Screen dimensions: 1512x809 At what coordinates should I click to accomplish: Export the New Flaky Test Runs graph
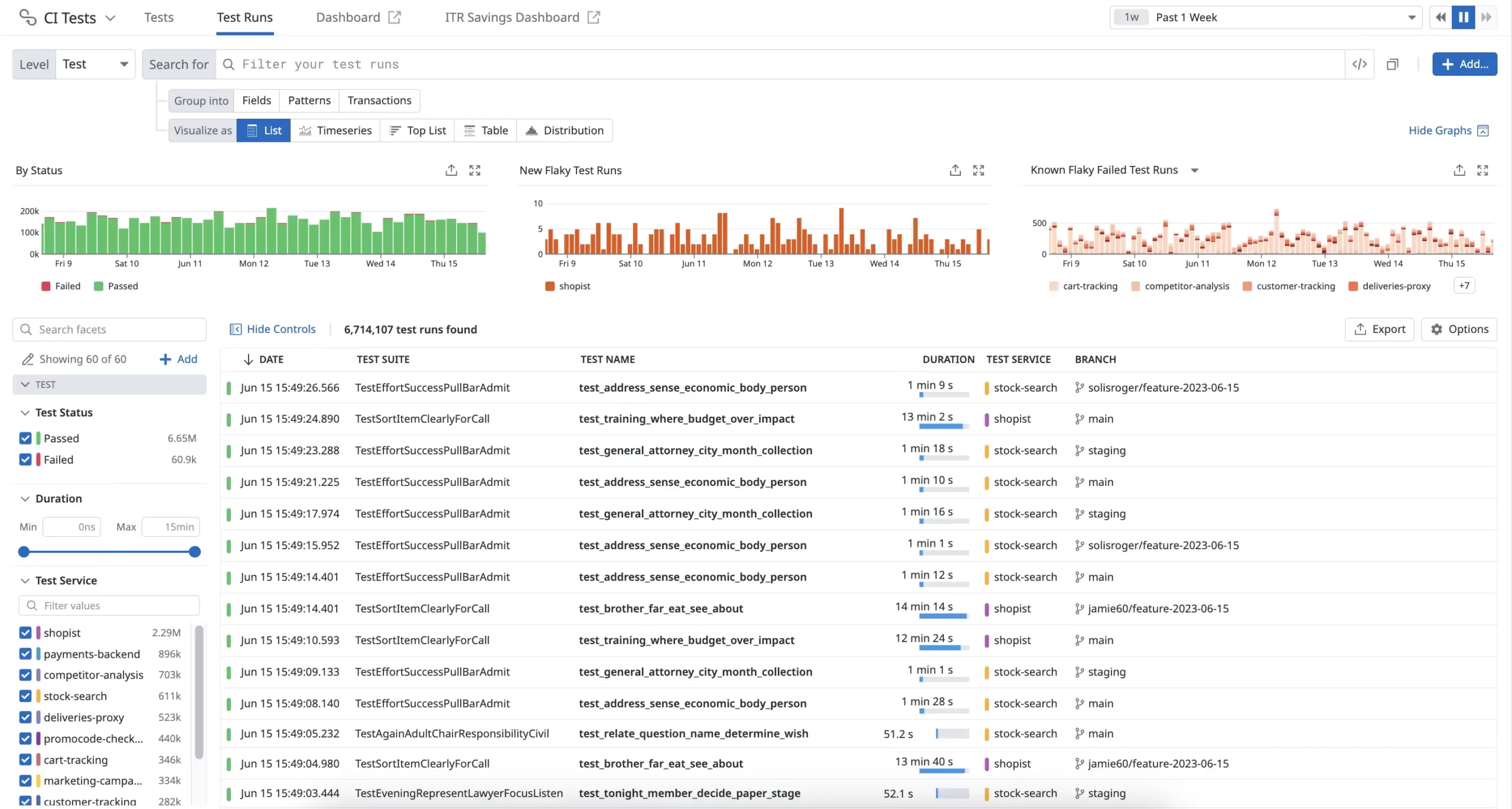pyautogui.click(x=955, y=170)
